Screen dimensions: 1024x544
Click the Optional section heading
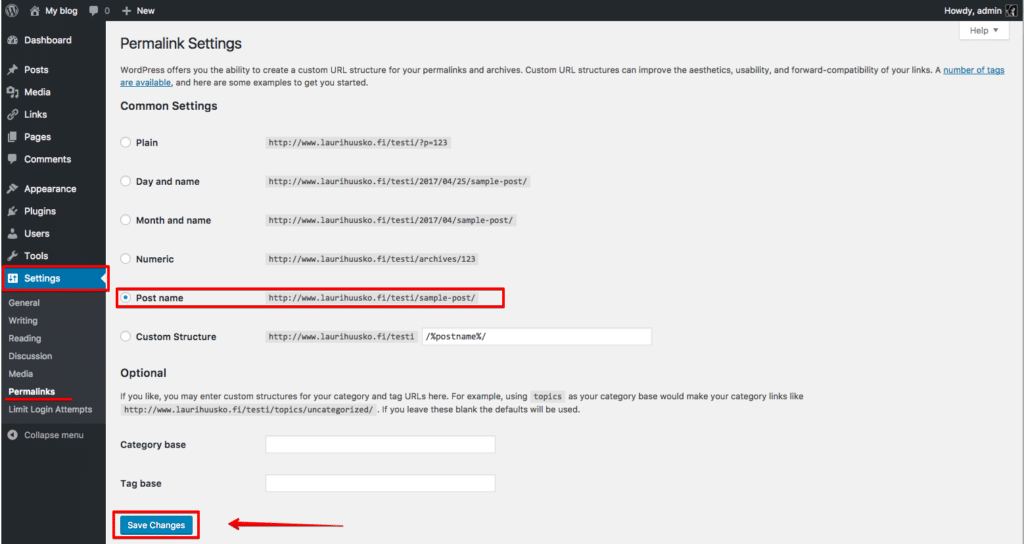click(x=143, y=373)
